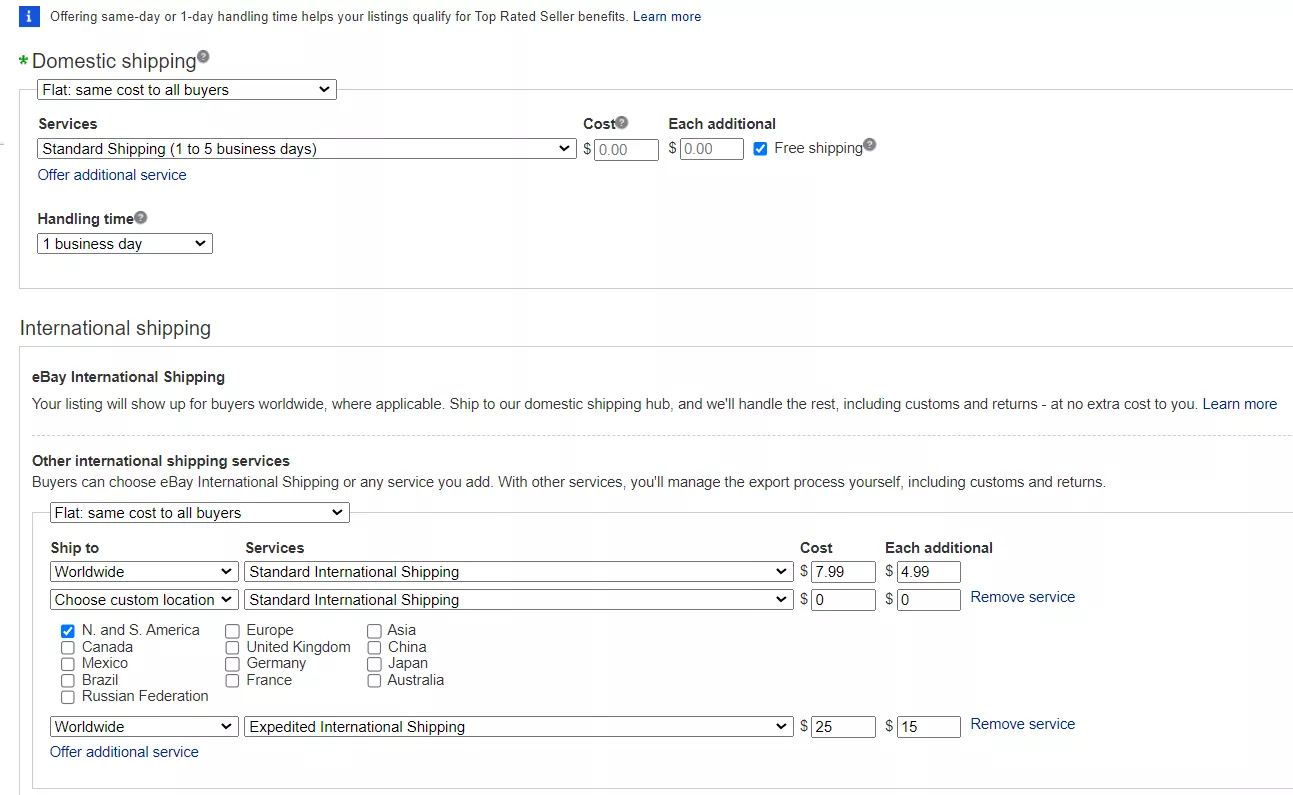1293x795 pixels.
Task: Open Standard International Shipping dropdown for custom location
Action: (x=518, y=600)
